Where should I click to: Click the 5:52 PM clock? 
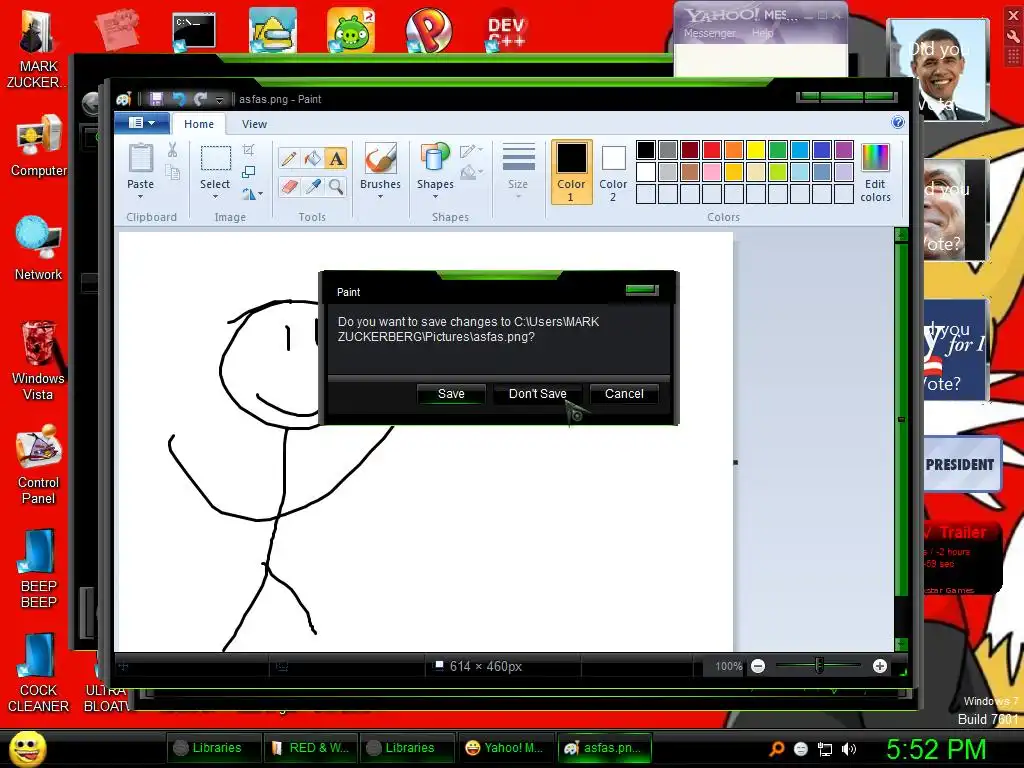coord(936,749)
